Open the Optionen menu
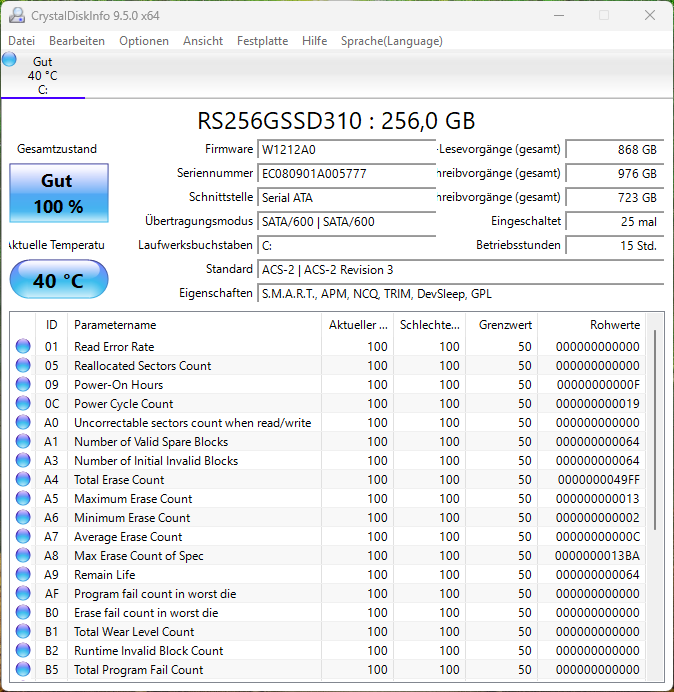Image resolution: width=674 pixels, height=692 pixels. (144, 41)
